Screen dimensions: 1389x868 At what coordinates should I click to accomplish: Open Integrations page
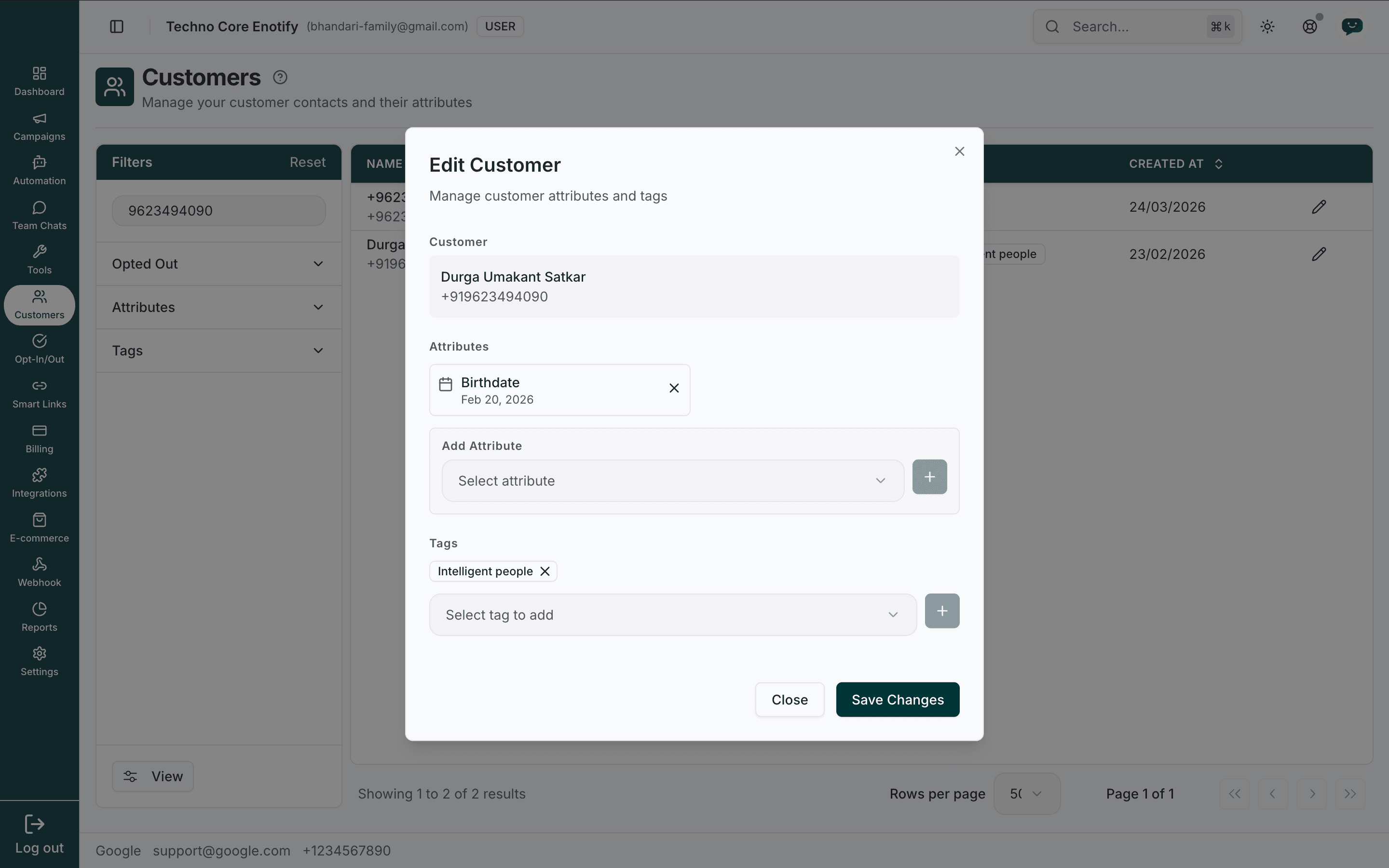click(x=39, y=483)
